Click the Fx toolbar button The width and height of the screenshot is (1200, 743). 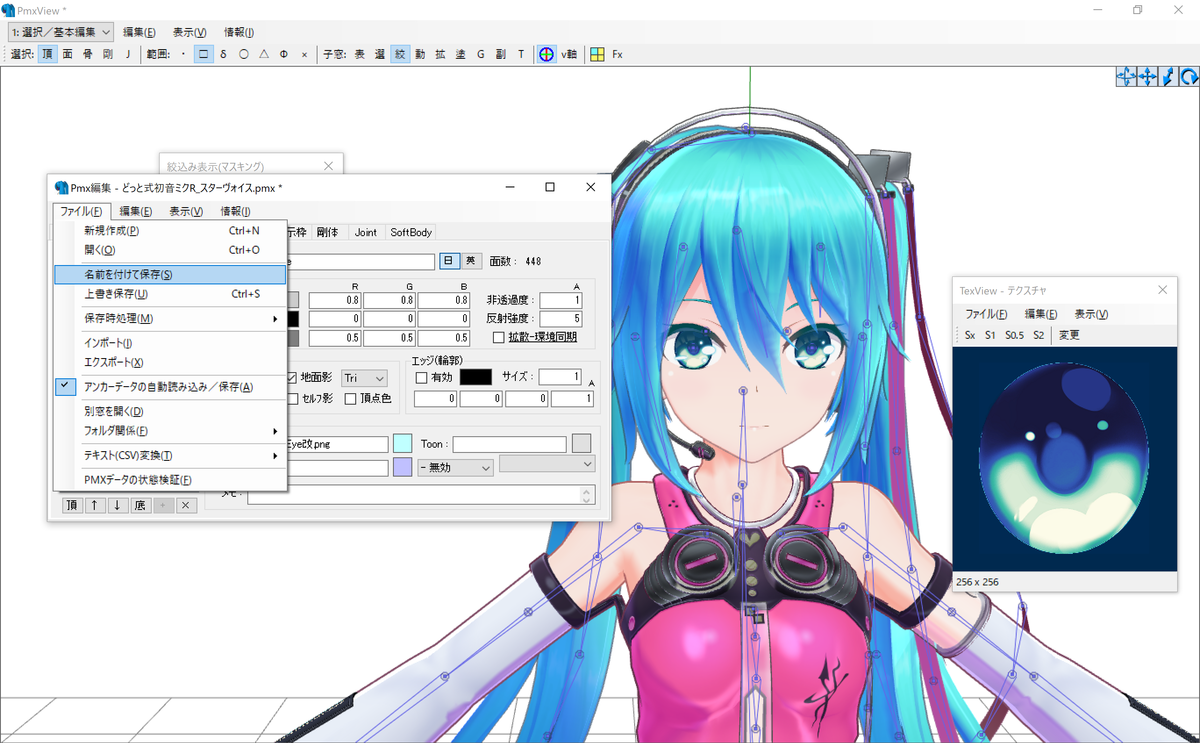pyautogui.click(x=617, y=54)
